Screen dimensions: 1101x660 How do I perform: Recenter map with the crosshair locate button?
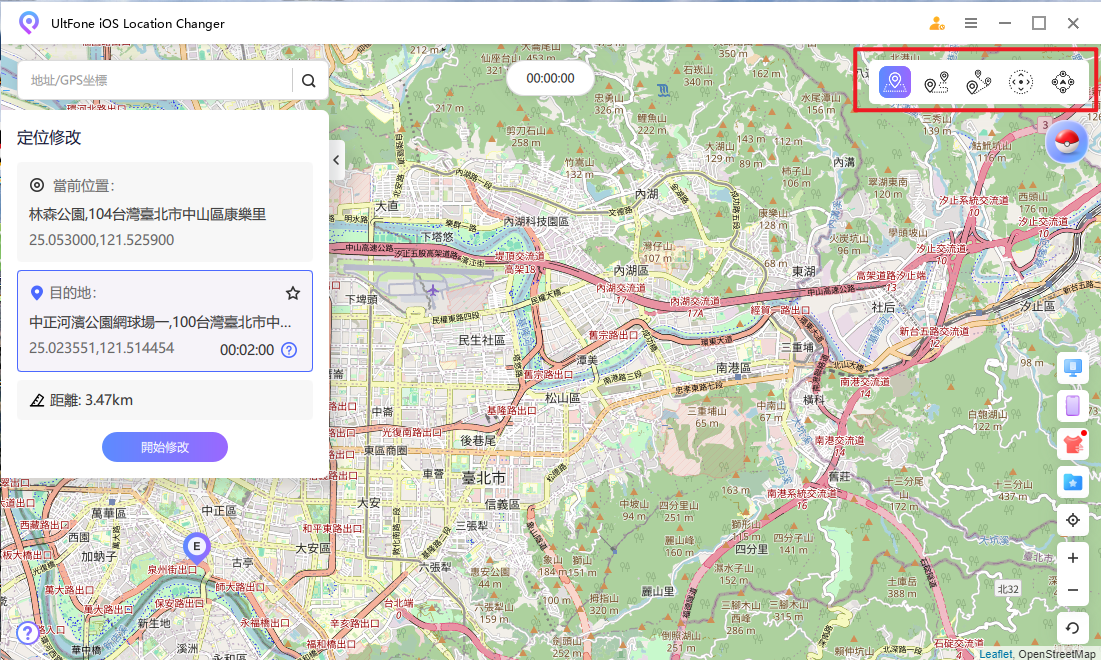[1073, 520]
